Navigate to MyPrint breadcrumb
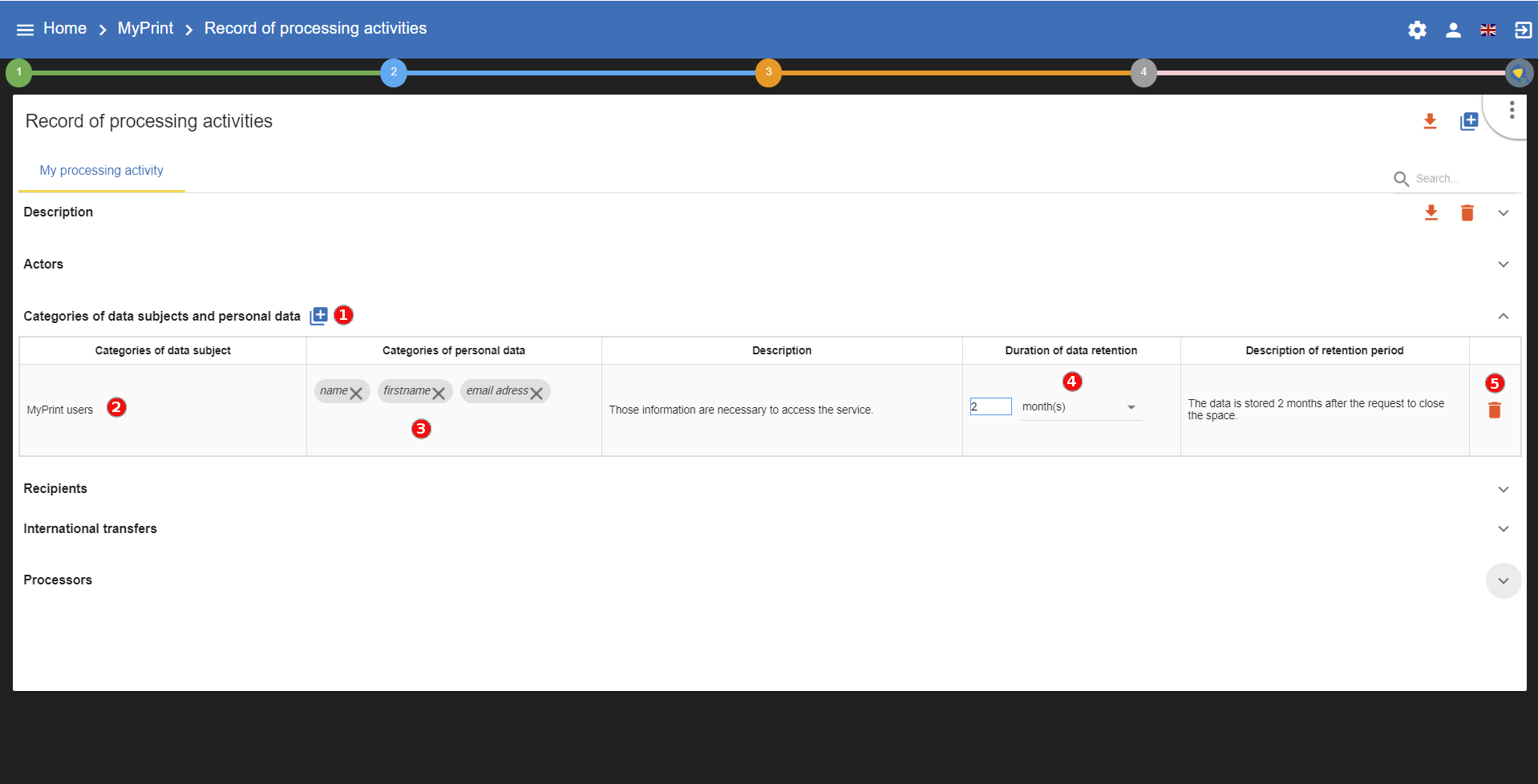Viewport: 1538px width, 784px height. [145, 29]
